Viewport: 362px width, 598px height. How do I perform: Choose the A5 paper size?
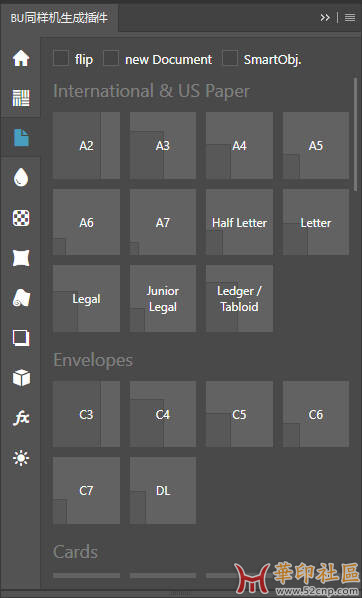315,145
